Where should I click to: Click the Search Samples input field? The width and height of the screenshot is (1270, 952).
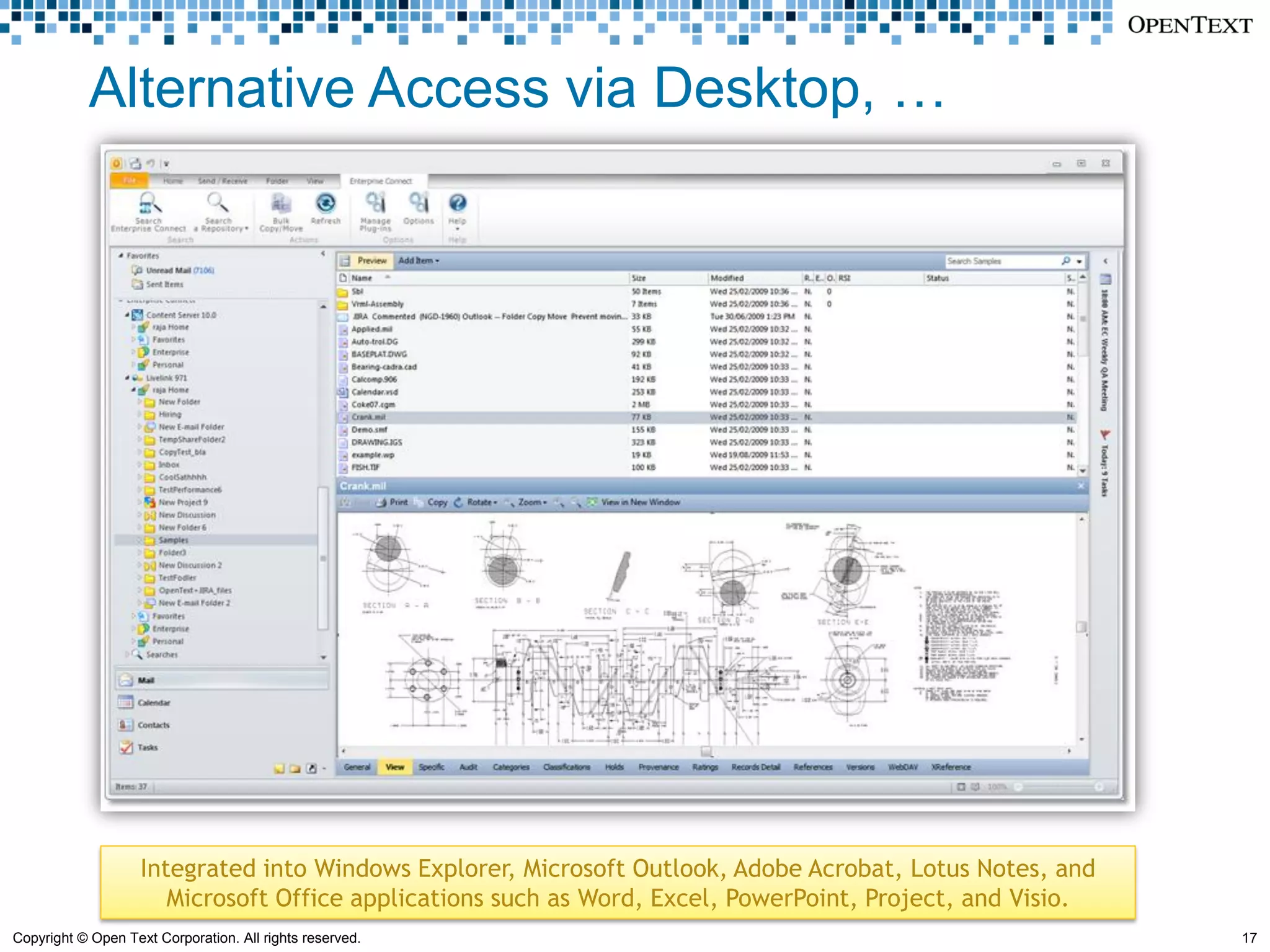pos(1001,262)
